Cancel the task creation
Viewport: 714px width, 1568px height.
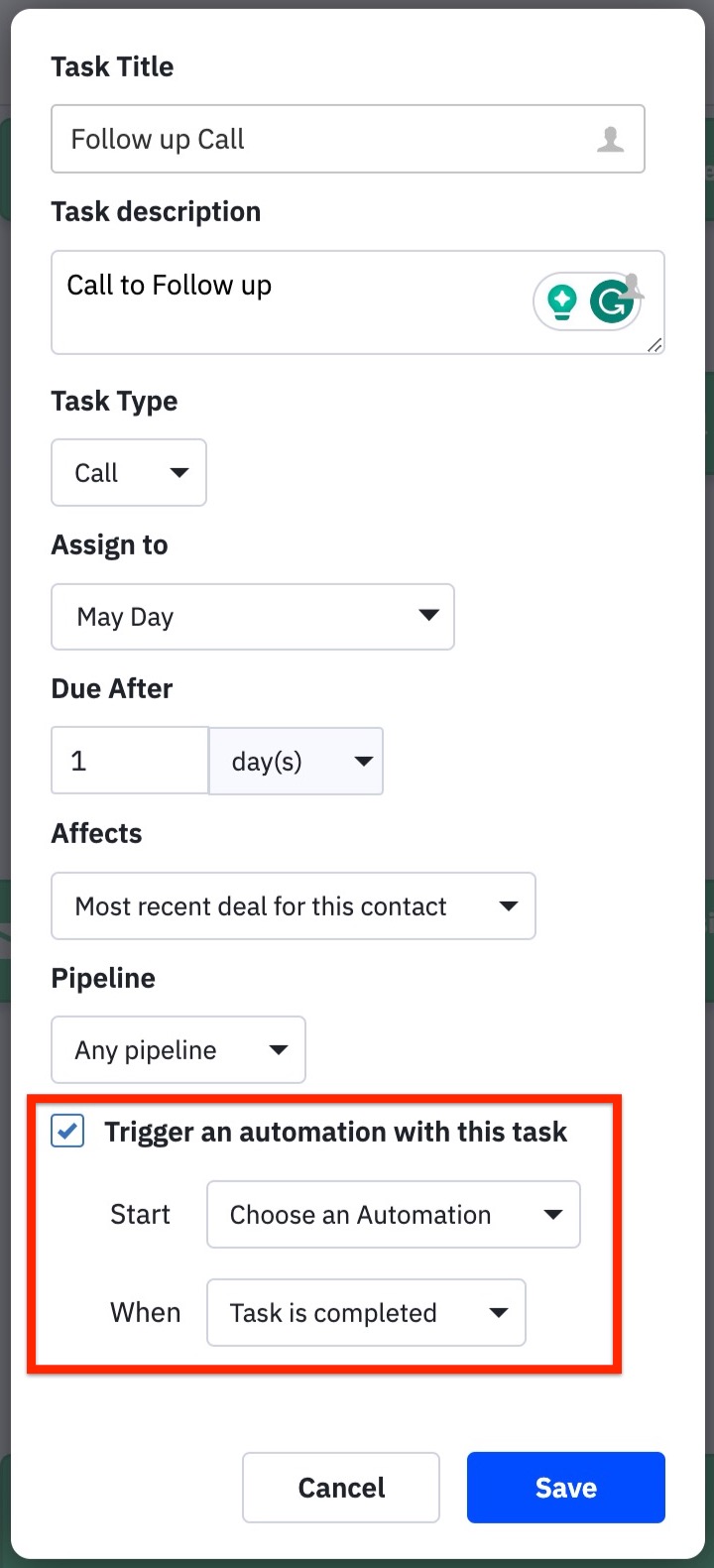click(x=340, y=1487)
